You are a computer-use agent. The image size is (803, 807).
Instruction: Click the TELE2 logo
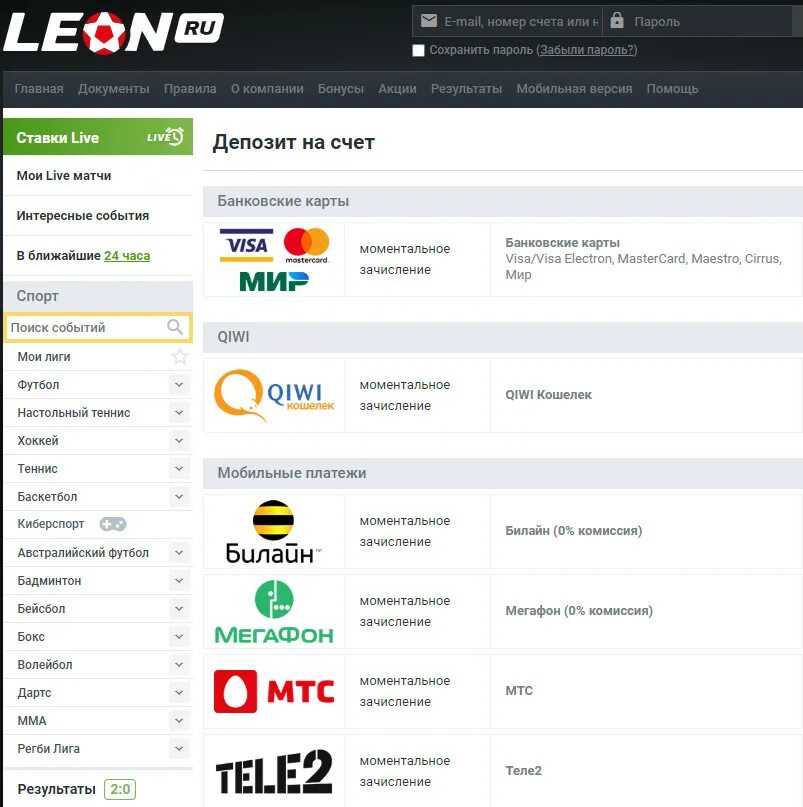click(274, 771)
